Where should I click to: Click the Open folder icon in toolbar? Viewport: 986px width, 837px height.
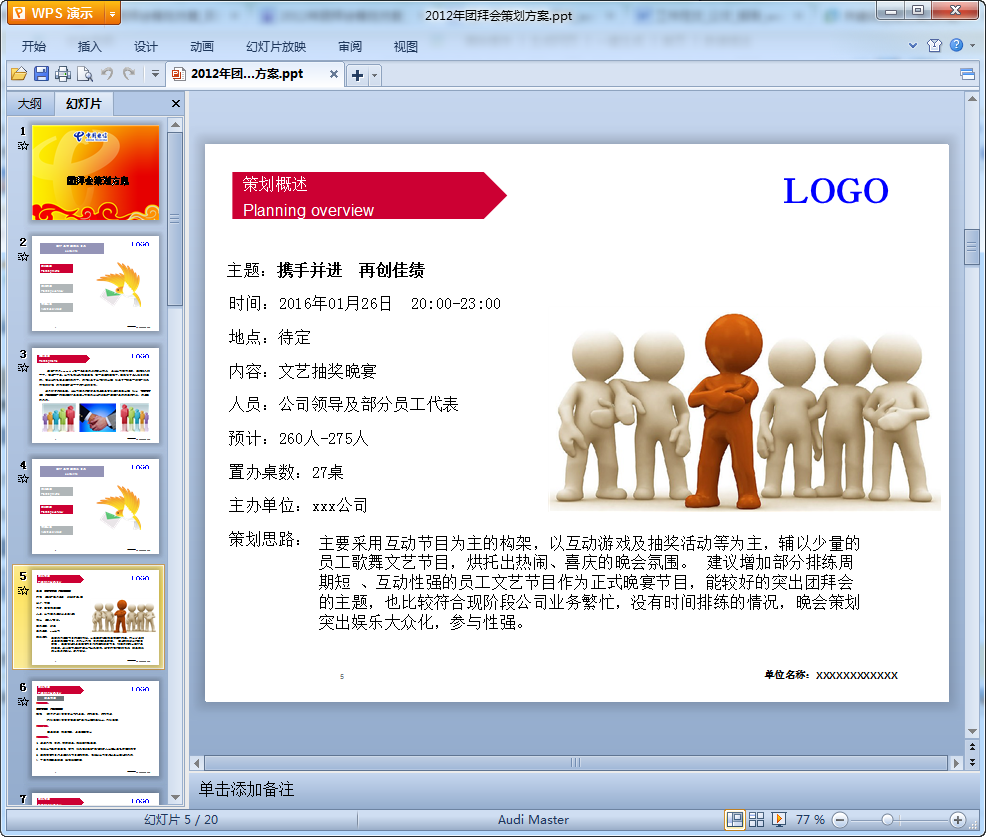click(x=19, y=74)
